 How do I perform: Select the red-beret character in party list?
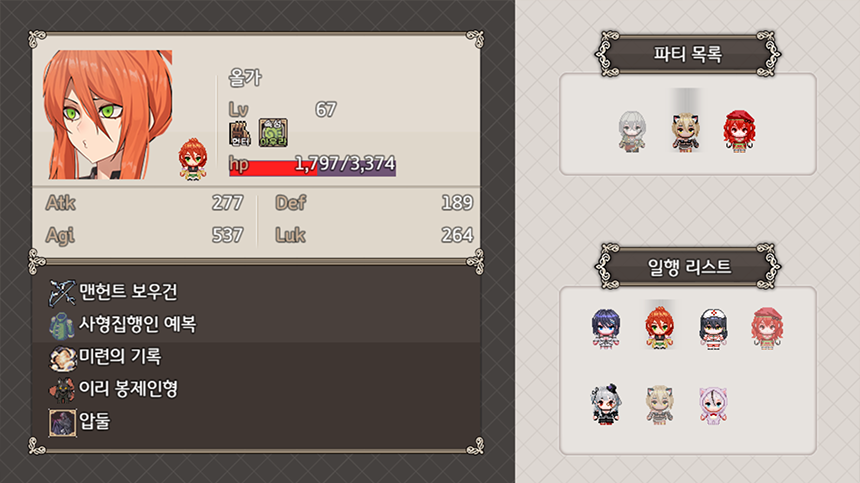point(739,130)
